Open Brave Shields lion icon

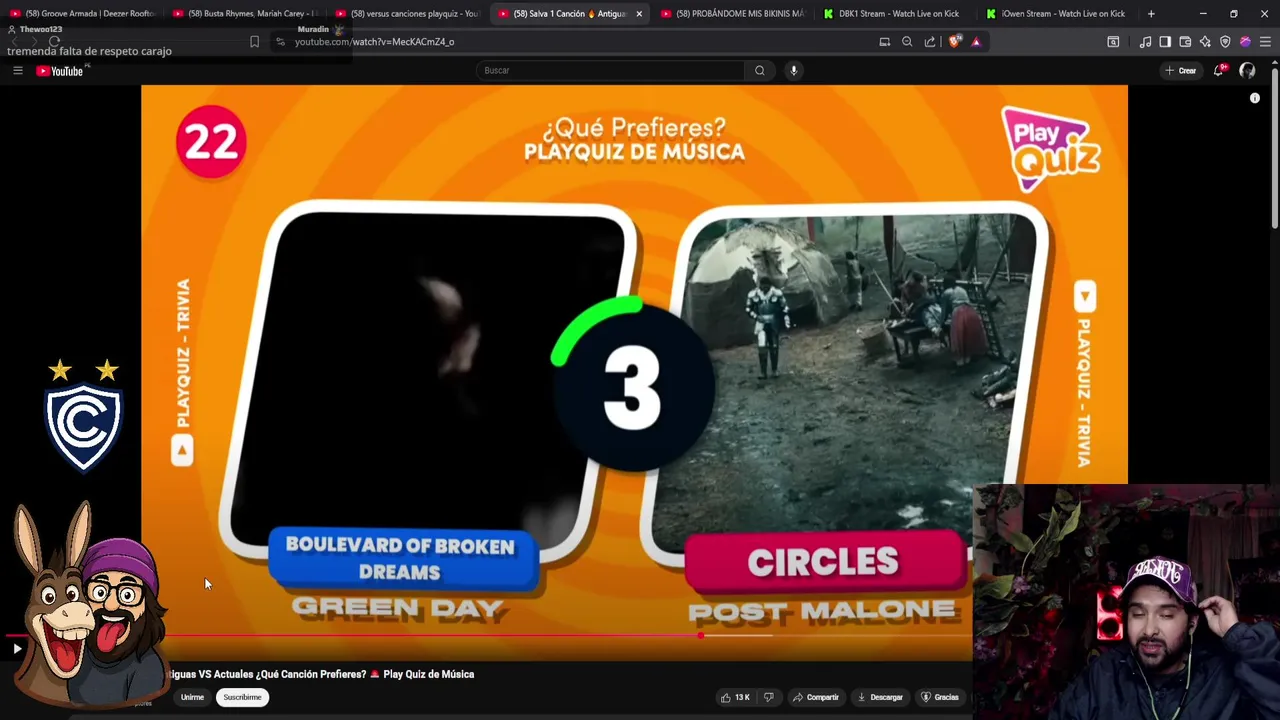[x=954, y=42]
